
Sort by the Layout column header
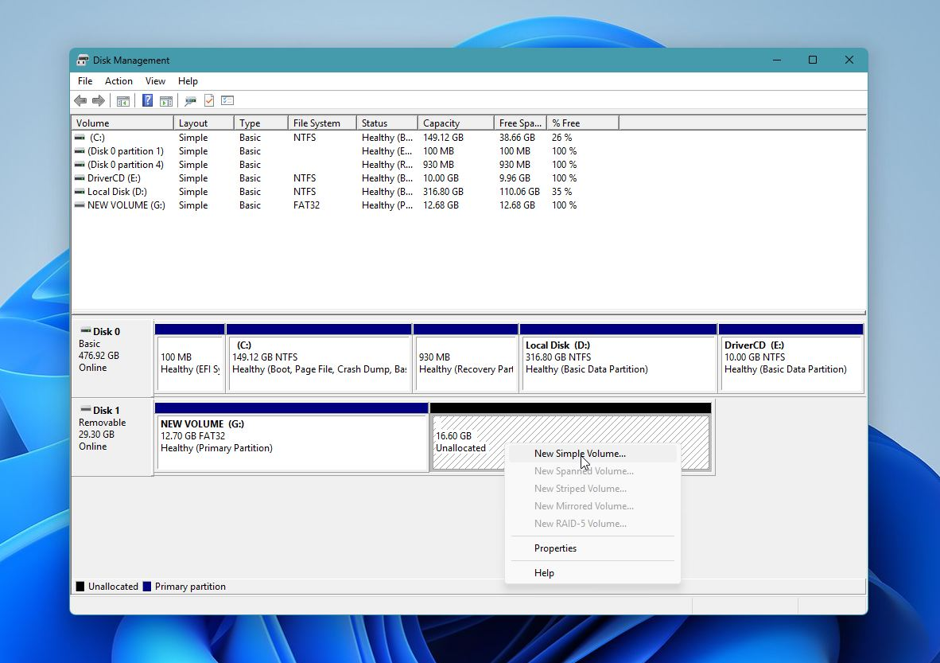[x=204, y=123]
